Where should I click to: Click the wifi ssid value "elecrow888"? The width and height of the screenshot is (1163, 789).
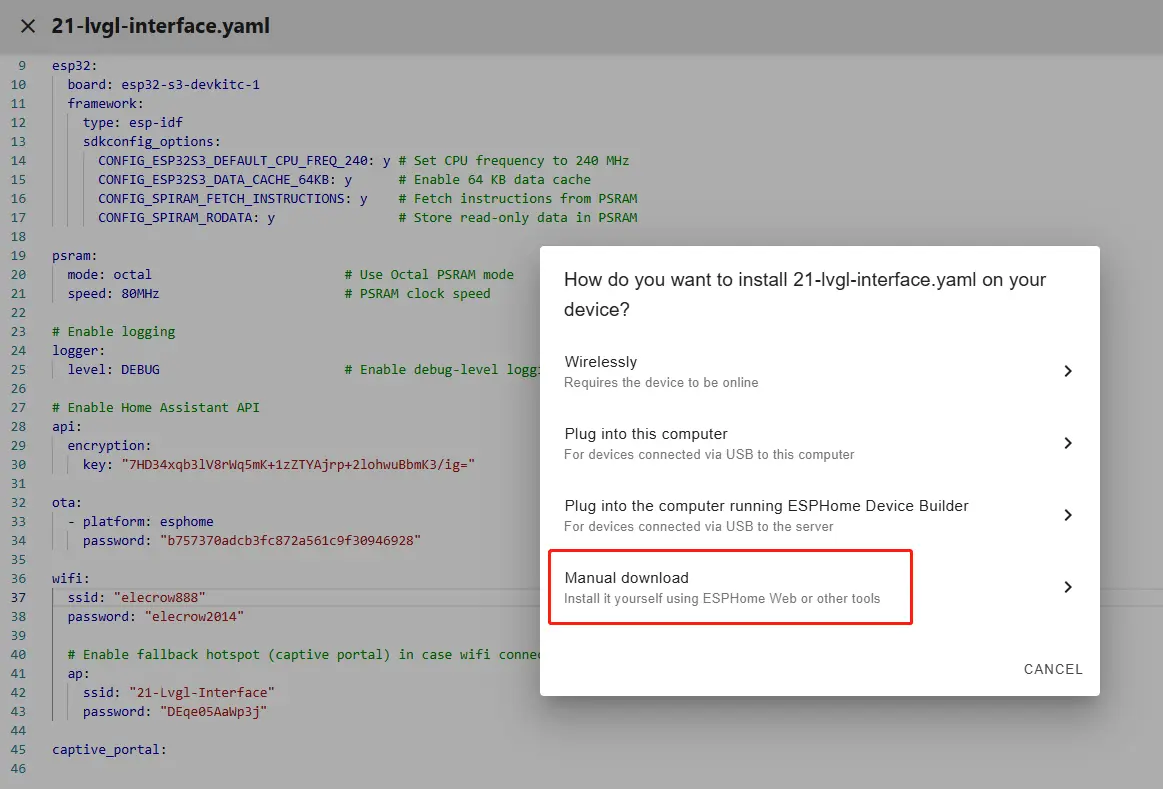click(x=159, y=598)
